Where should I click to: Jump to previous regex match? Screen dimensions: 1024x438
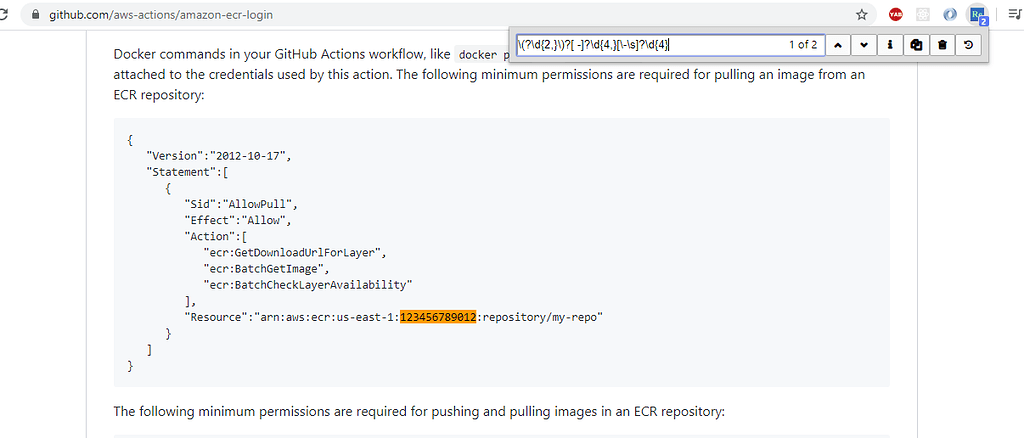pyautogui.click(x=838, y=45)
